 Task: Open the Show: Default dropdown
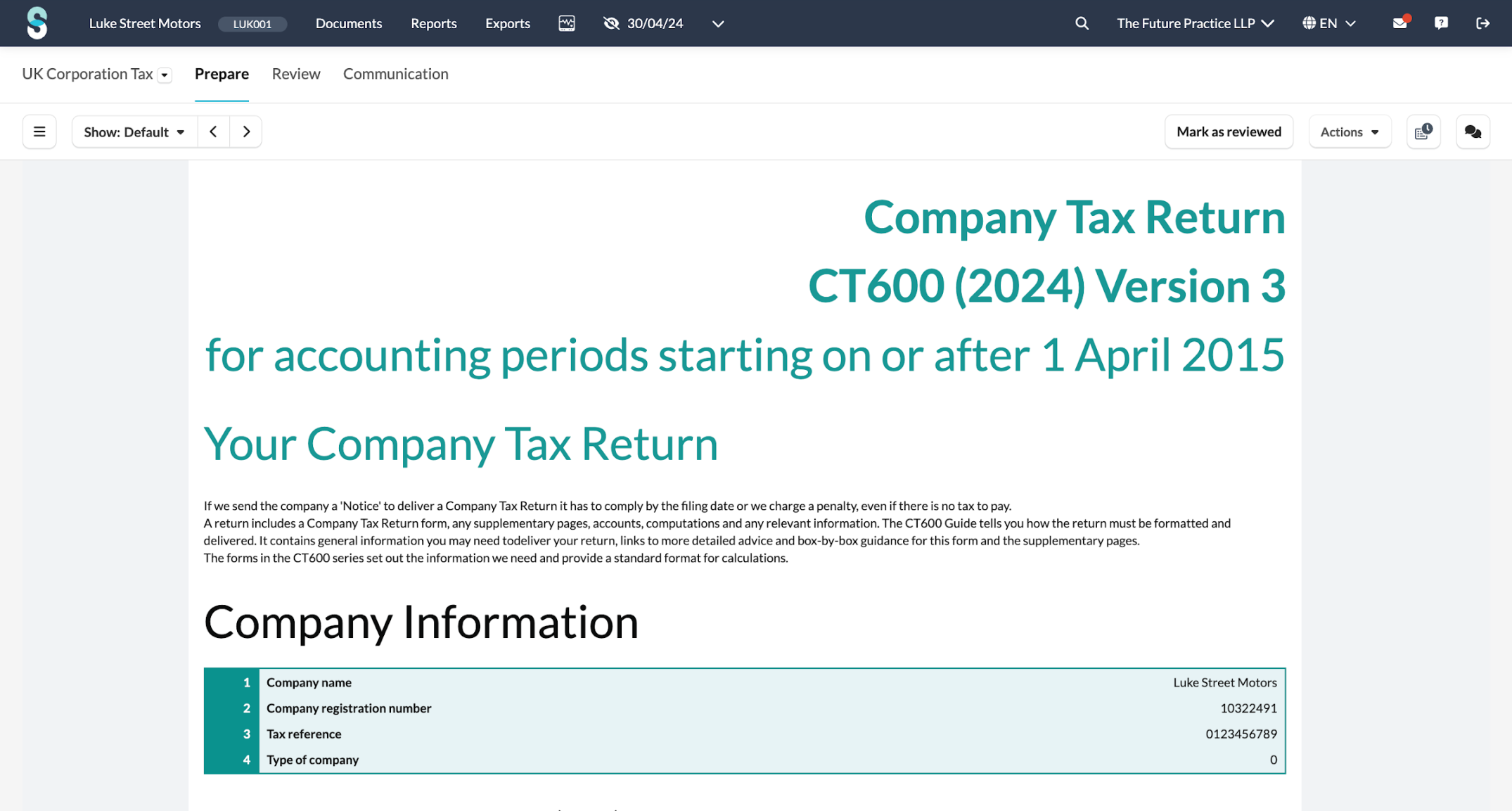pyautogui.click(x=133, y=132)
